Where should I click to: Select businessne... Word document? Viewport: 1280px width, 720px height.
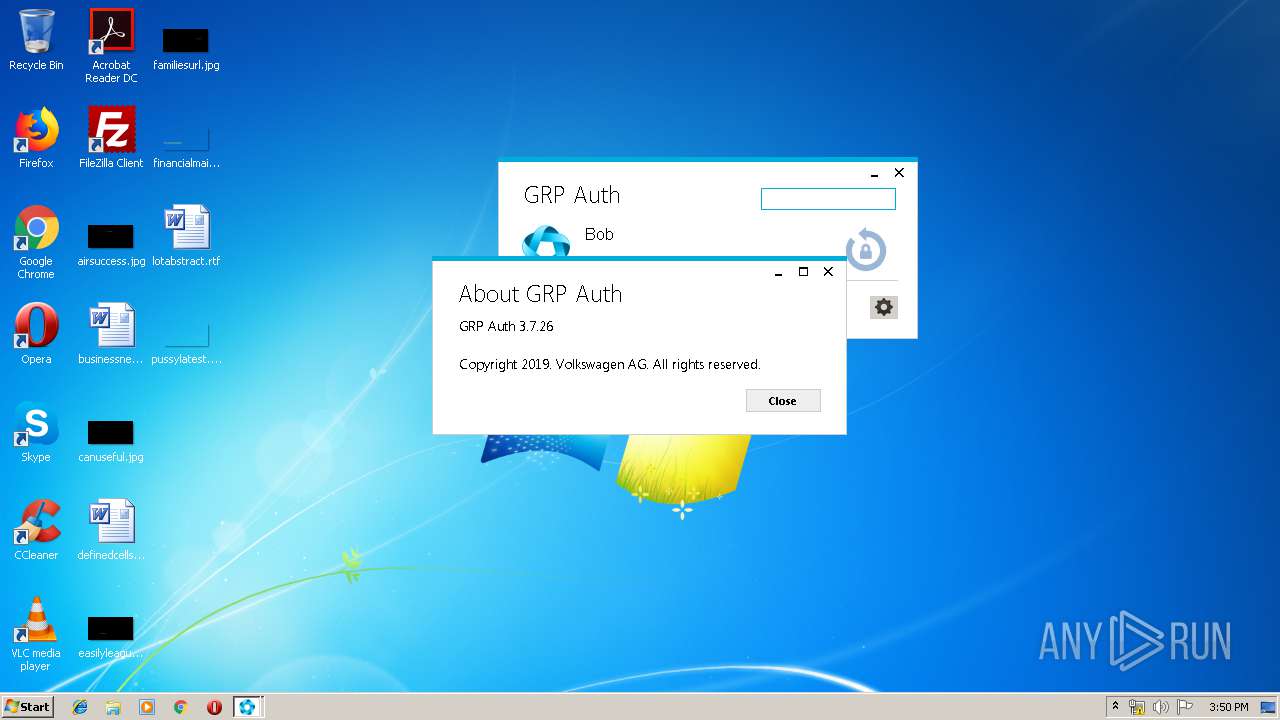coord(111,334)
